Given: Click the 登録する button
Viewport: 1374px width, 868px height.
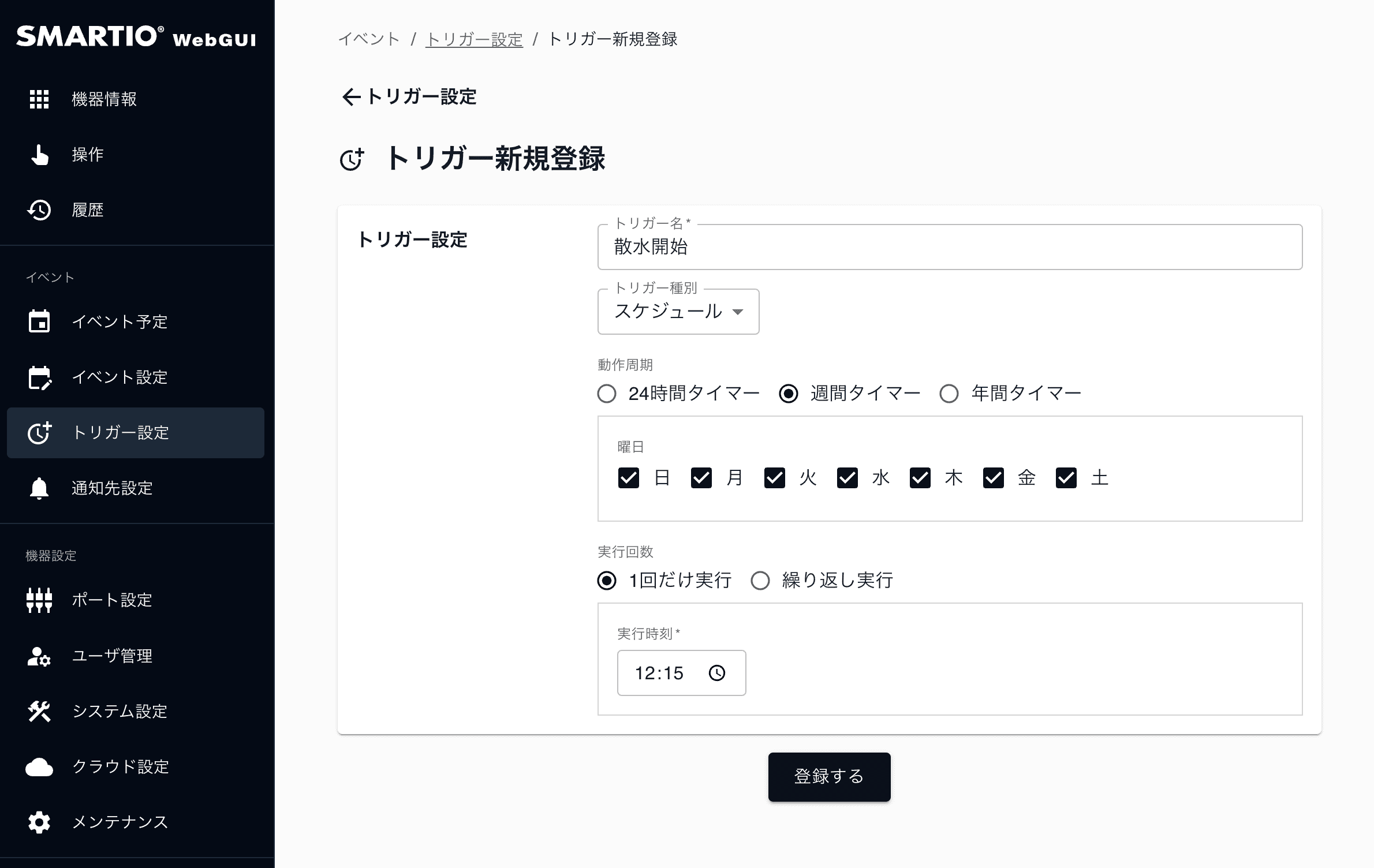Looking at the screenshot, I should (x=829, y=777).
